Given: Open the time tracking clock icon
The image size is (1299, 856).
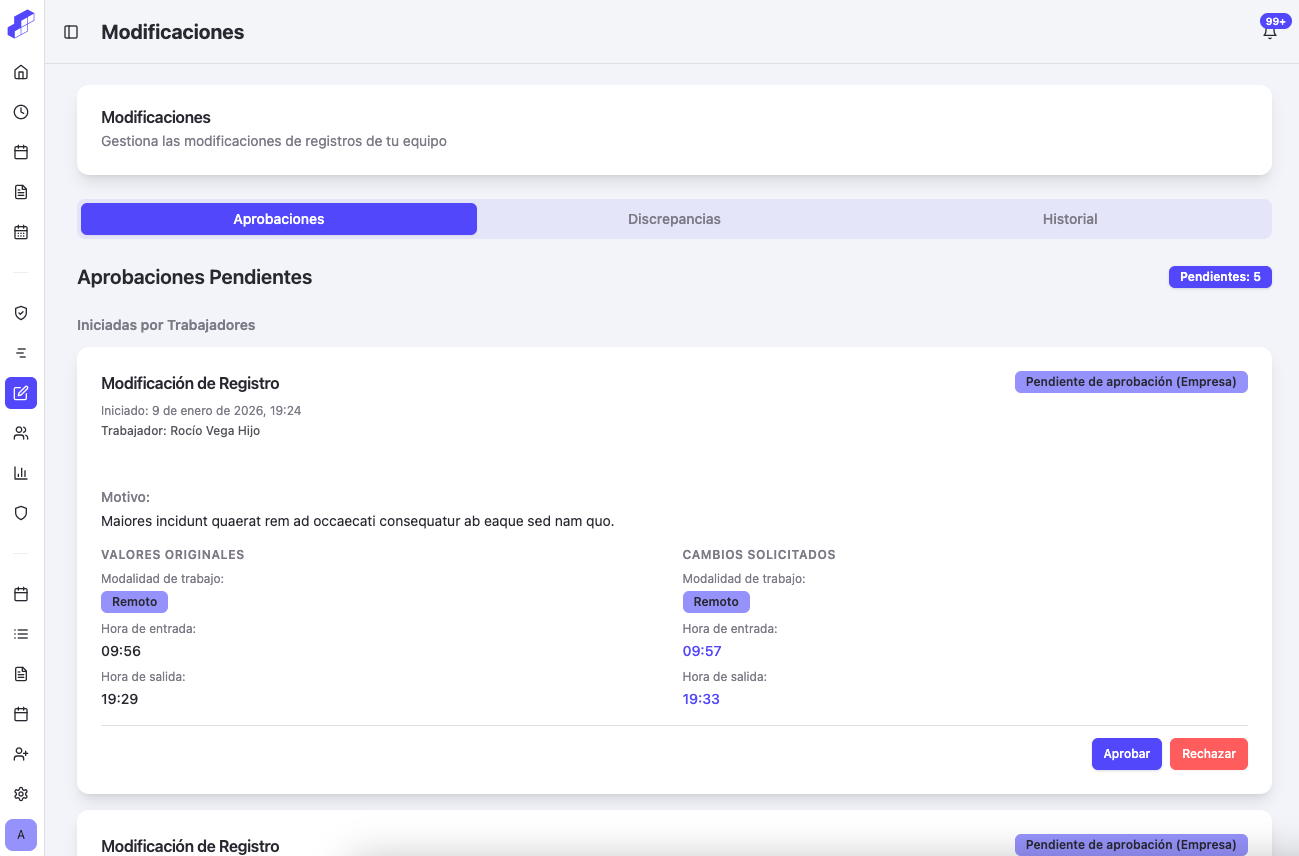Looking at the screenshot, I should 20,112.
